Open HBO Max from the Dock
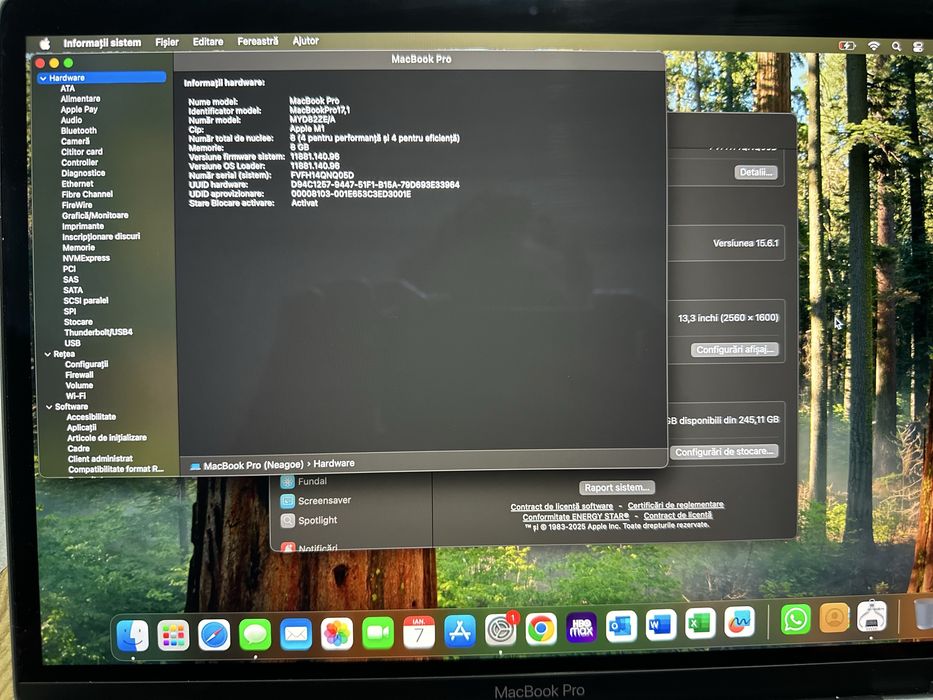The height and width of the screenshot is (700, 933). pos(581,627)
